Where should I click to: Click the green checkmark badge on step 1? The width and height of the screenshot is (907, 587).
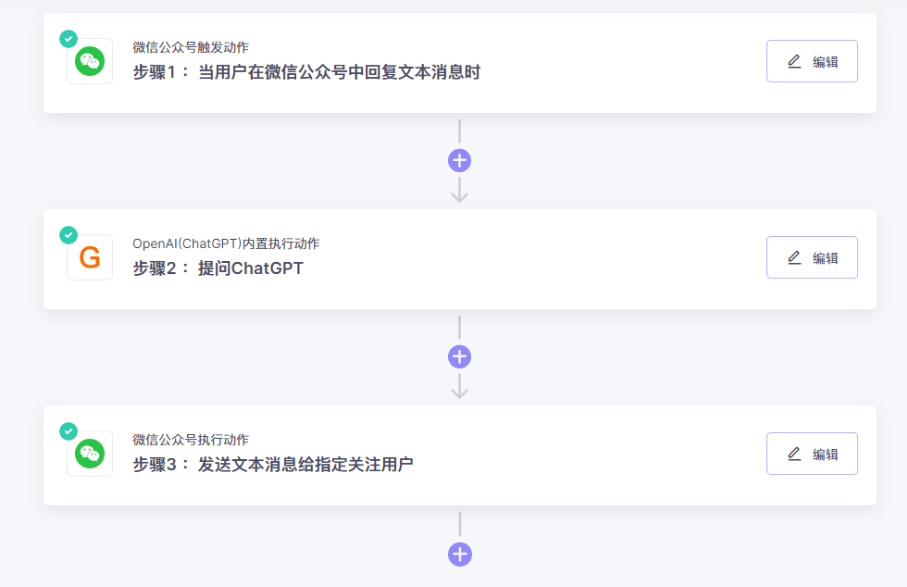click(68, 39)
